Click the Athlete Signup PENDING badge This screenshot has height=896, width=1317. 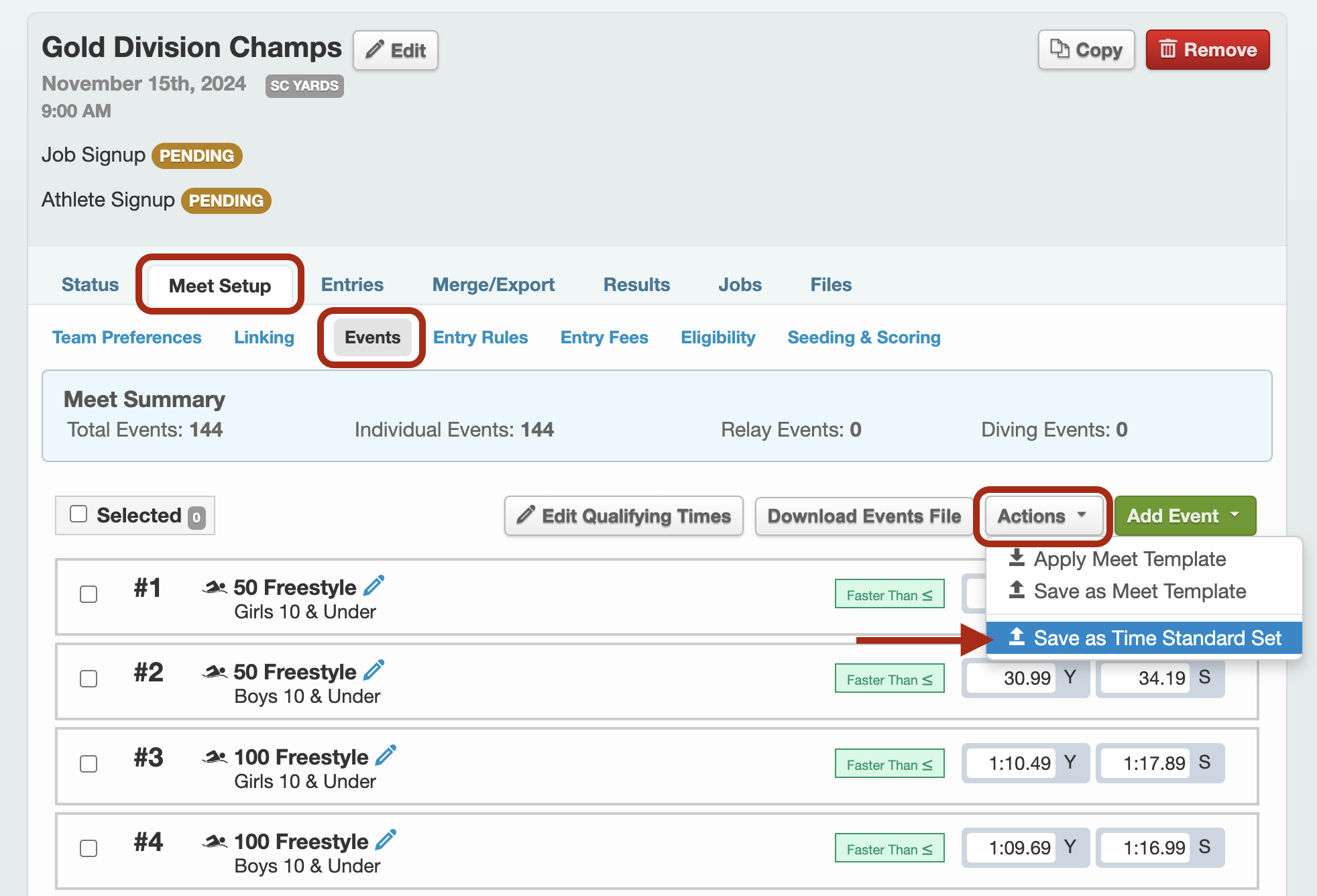click(226, 201)
